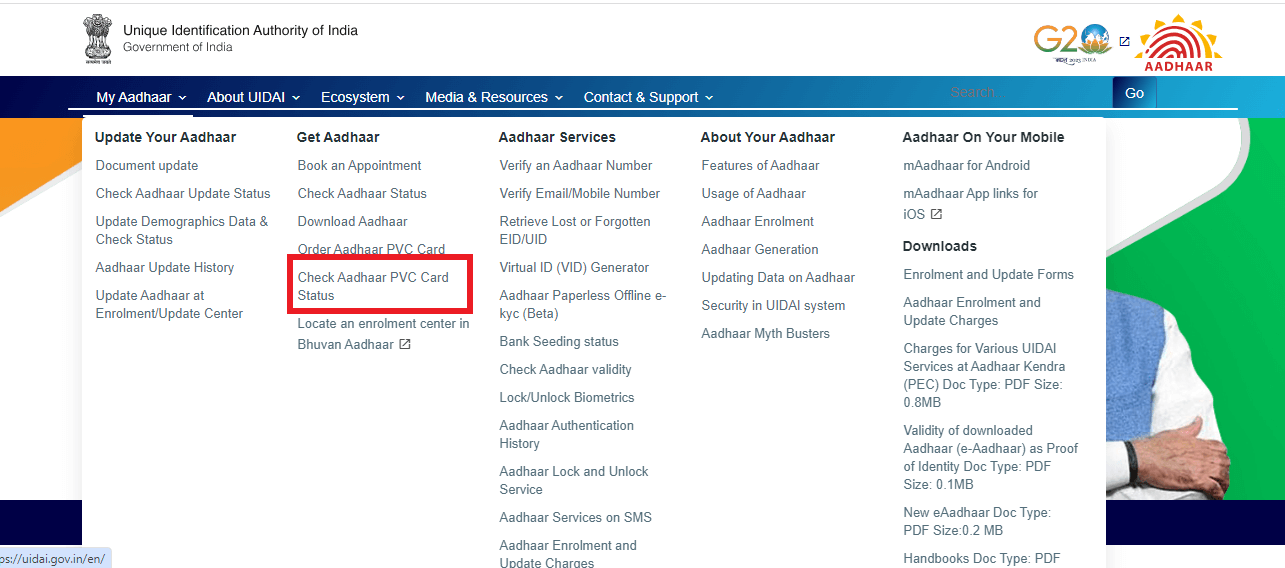Open Document update link

click(x=147, y=166)
